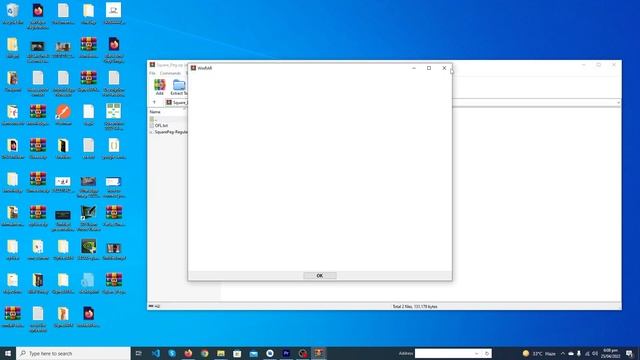Image resolution: width=640 pixels, height=360 pixels.
Task: Open Firefox from the taskbar
Action: 188,353
